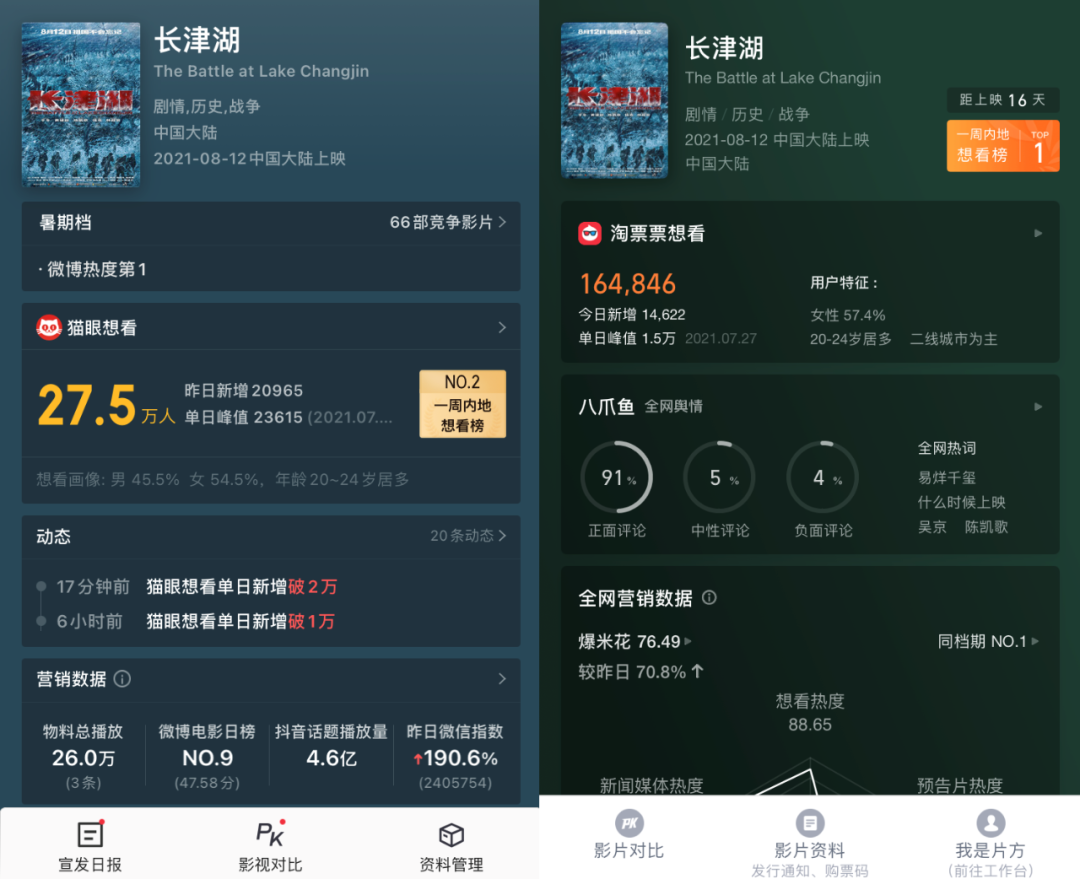Tap 微博电影日榜 NO.9 stat
The width and height of the screenshot is (1080, 879).
pos(207,756)
